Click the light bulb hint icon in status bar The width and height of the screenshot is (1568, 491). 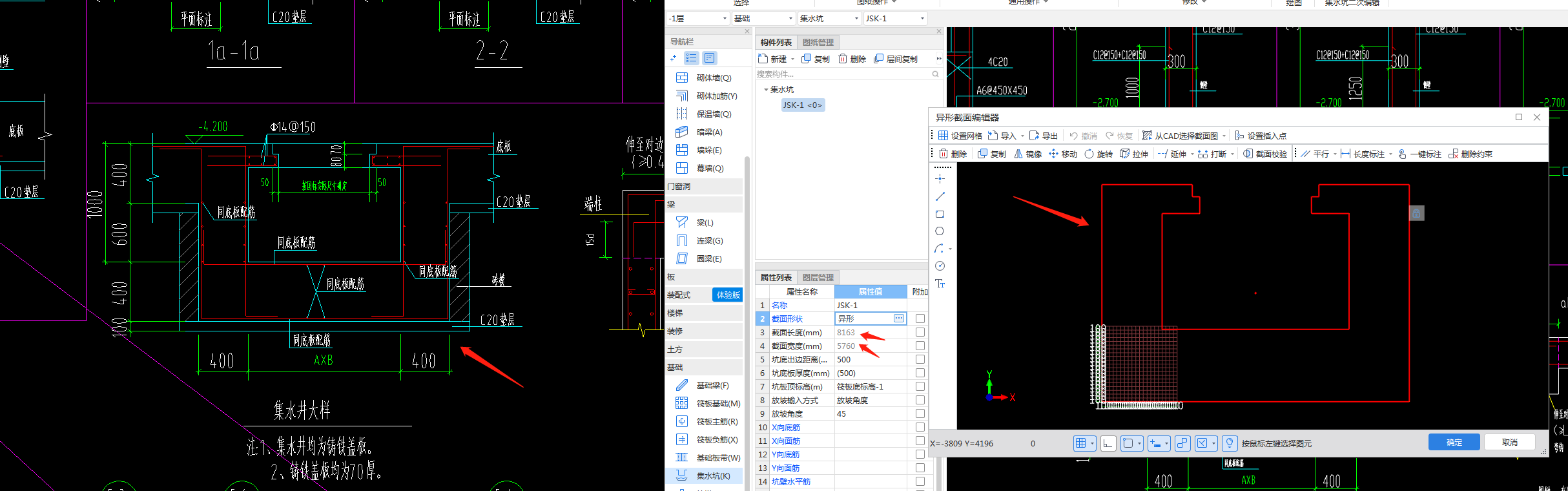[x=1230, y=443]
